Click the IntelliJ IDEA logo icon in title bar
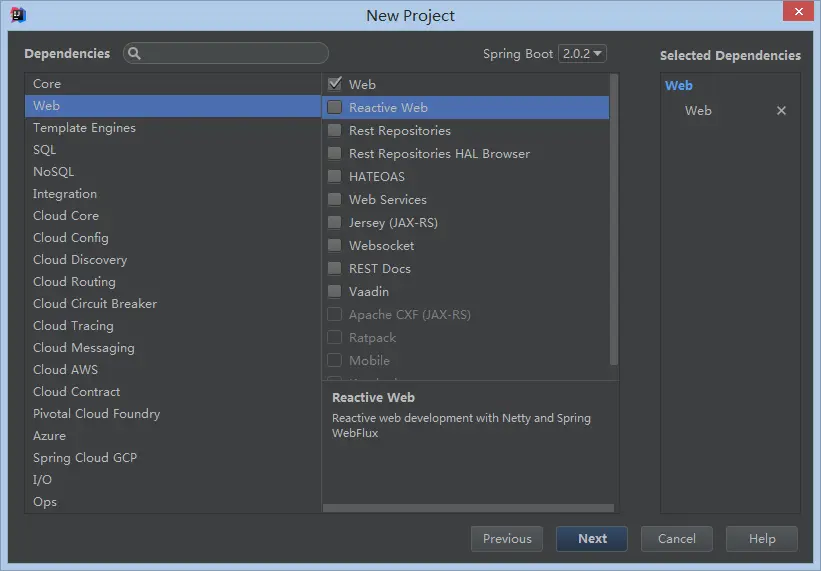 (18, 15)
